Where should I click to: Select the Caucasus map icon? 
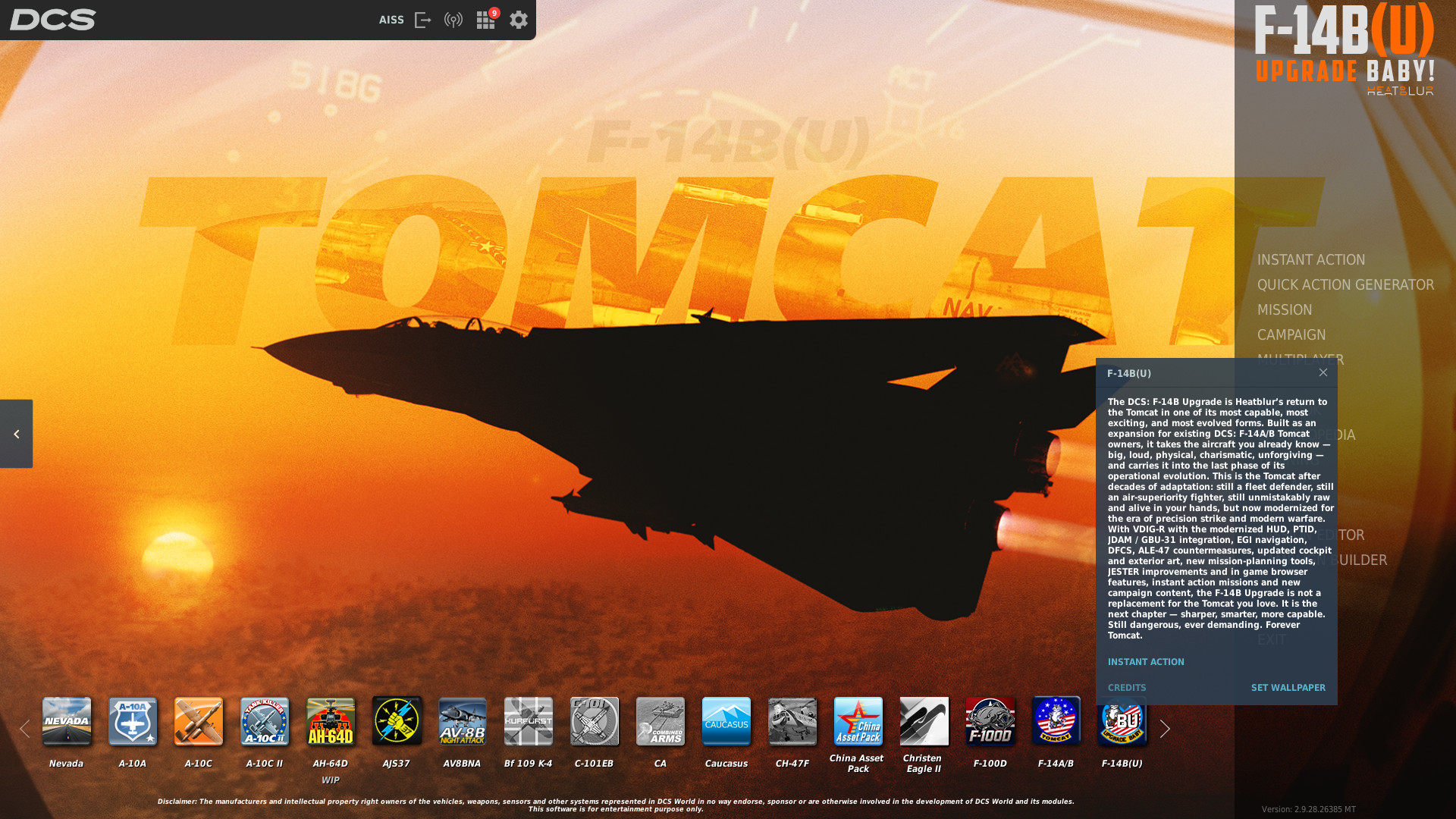click(726, 721)
